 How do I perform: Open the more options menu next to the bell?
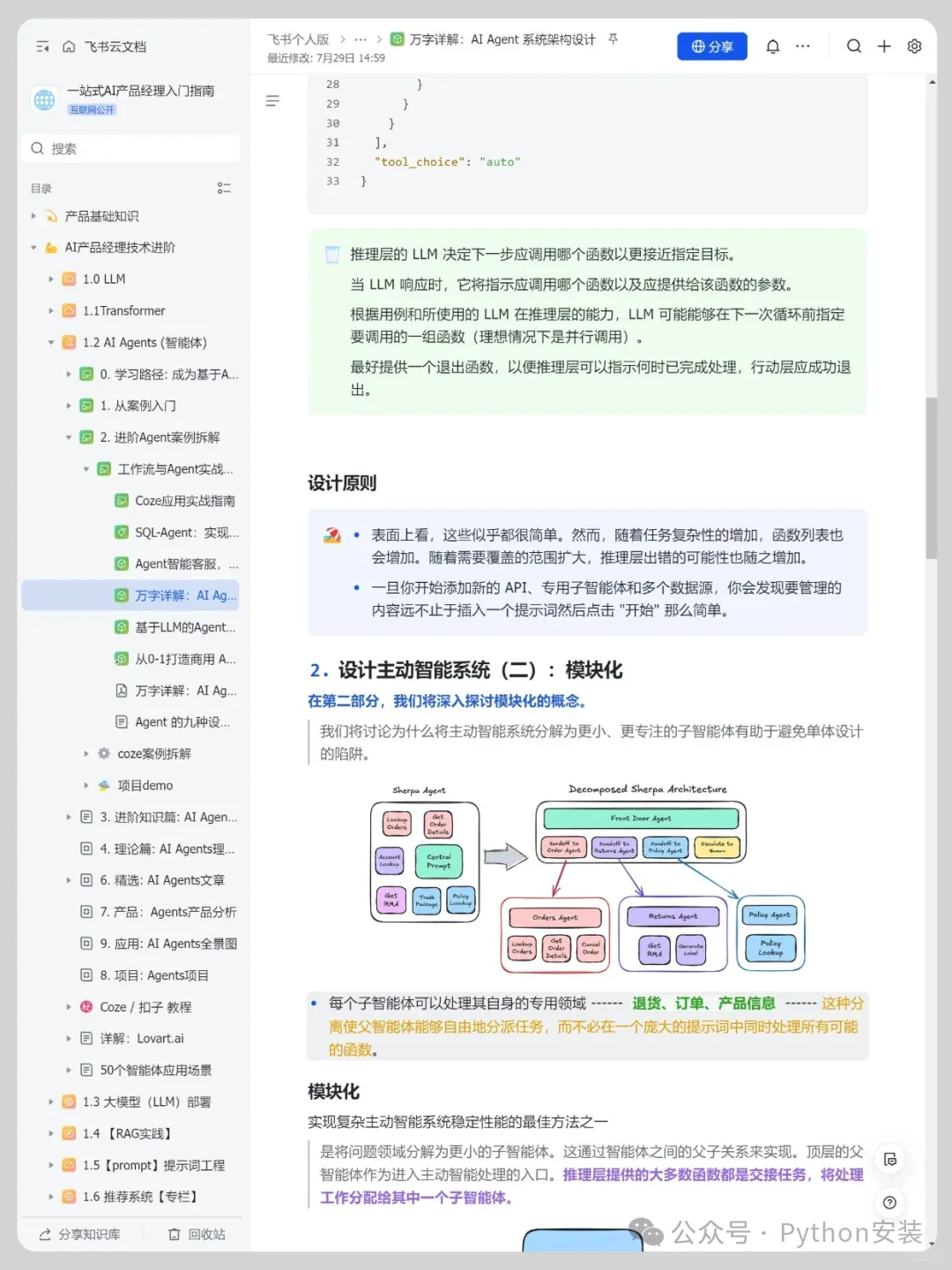tap(803, 46)
